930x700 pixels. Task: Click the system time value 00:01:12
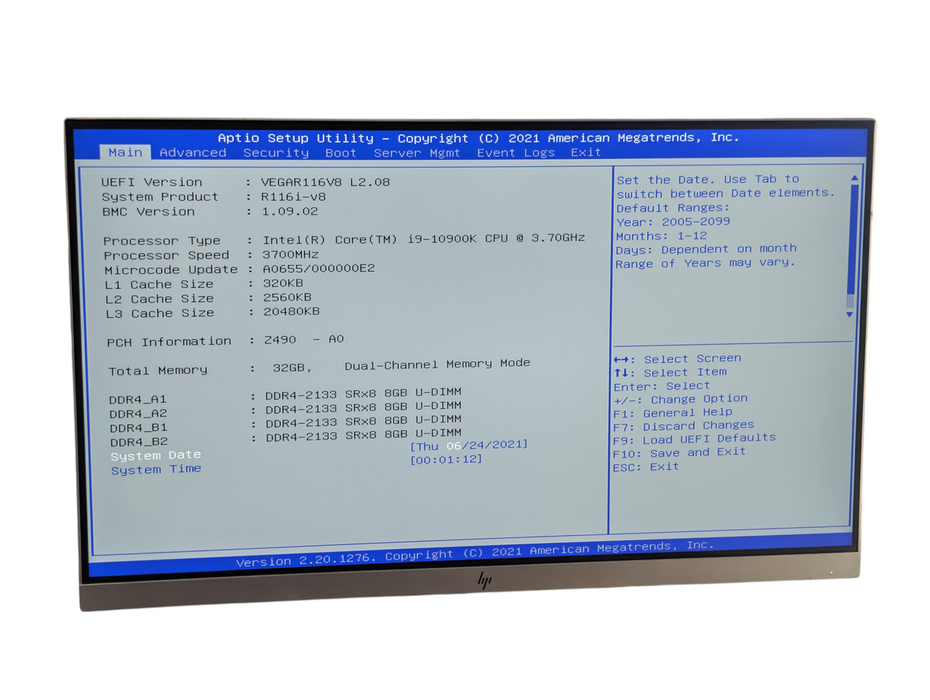point(446,459)
